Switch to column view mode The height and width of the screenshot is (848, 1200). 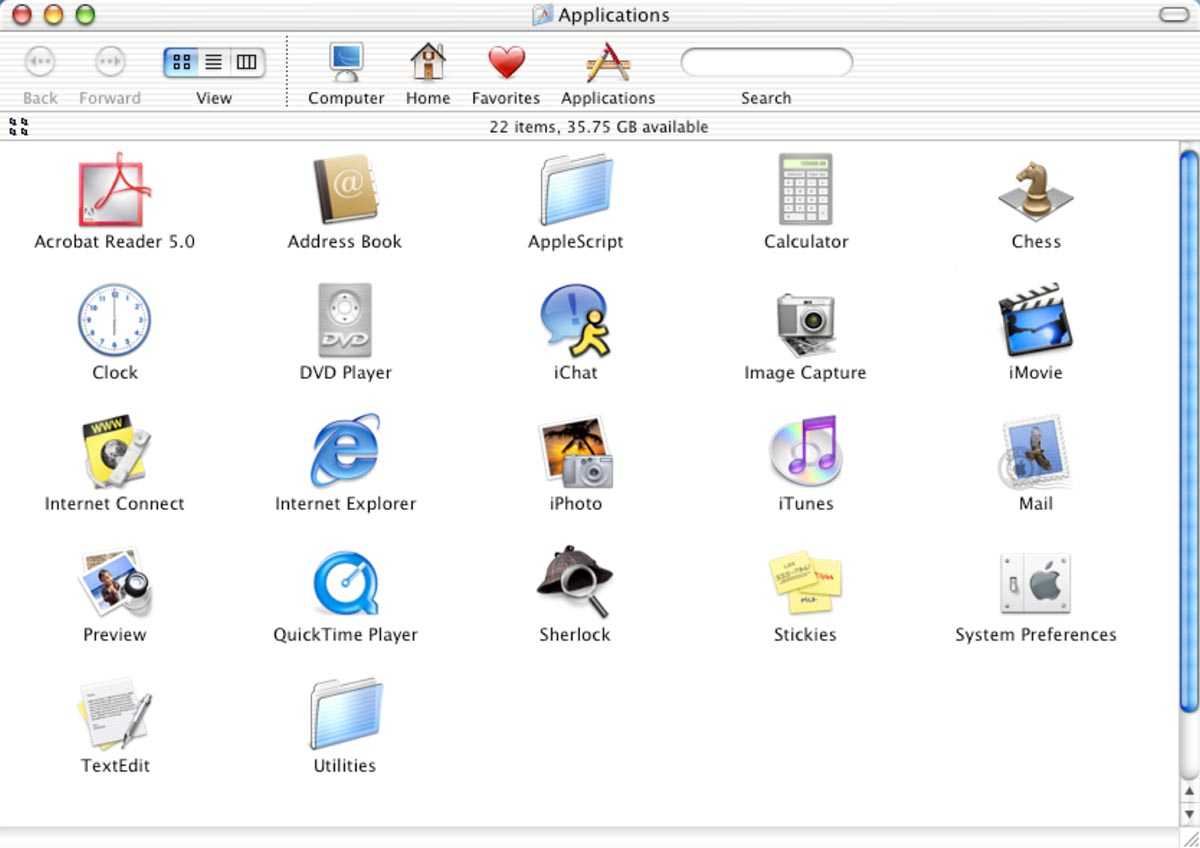click(246, 63)
